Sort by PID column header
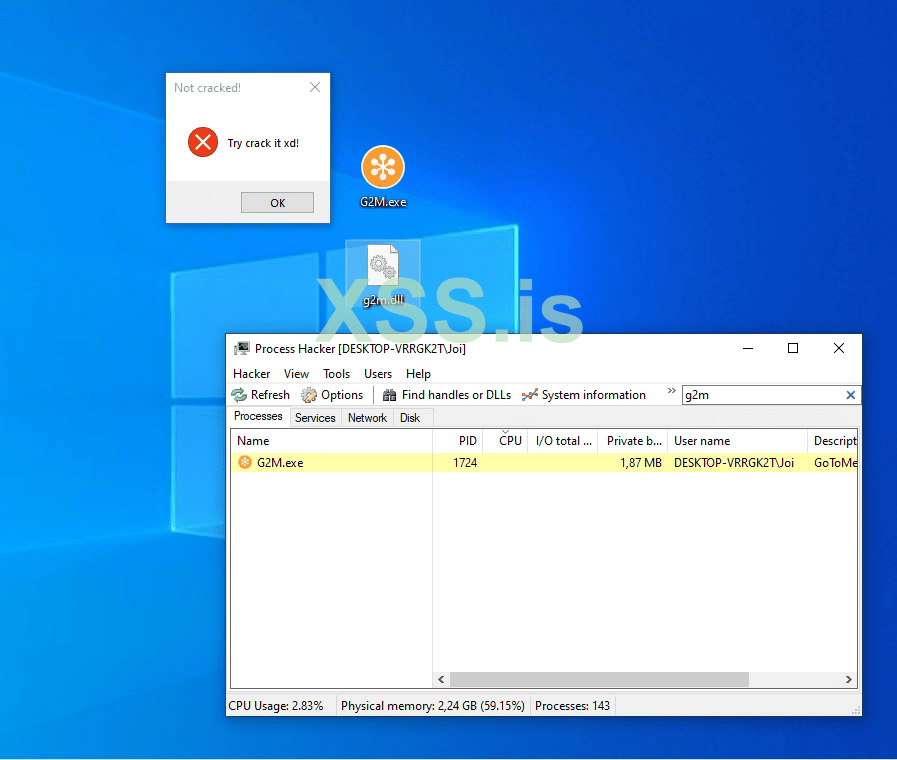 (458, 441)
